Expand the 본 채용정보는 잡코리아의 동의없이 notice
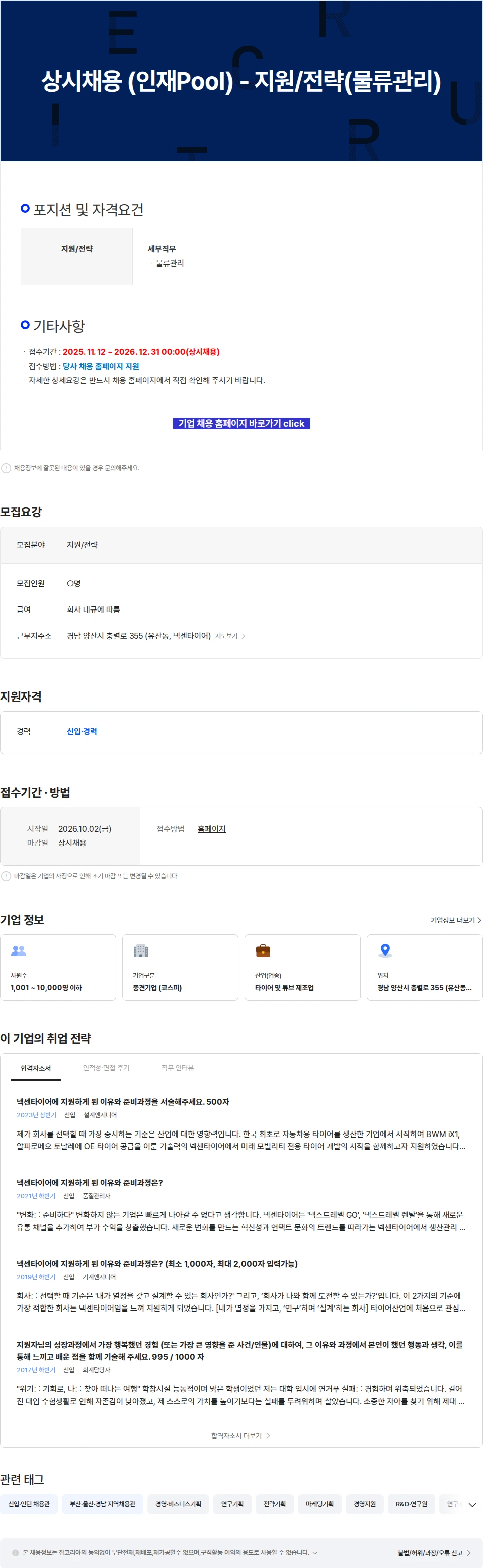Image resolution: width=483 pixels, height=1568 pixels. coord(315,1553)
